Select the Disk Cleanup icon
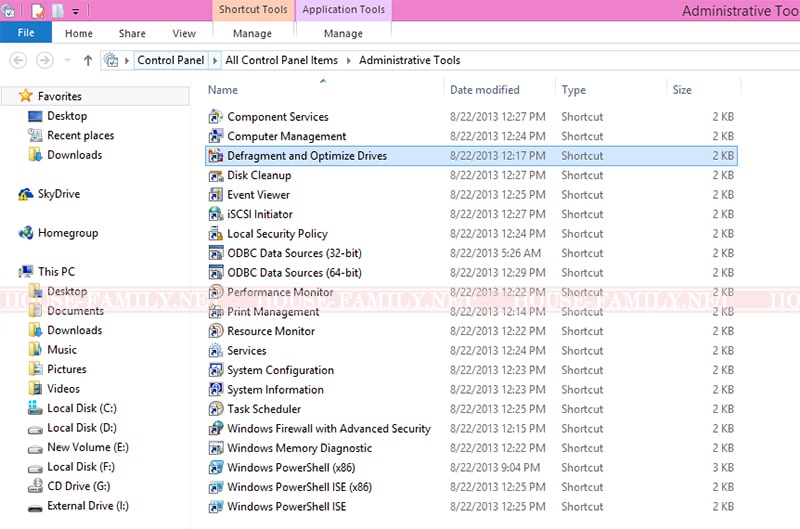Viewport: 800px width, 529px height. click(216, 175)
